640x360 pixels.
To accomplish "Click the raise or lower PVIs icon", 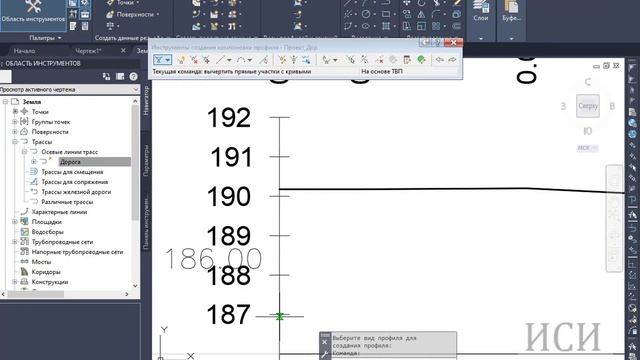I will click(x=293, y=60).
